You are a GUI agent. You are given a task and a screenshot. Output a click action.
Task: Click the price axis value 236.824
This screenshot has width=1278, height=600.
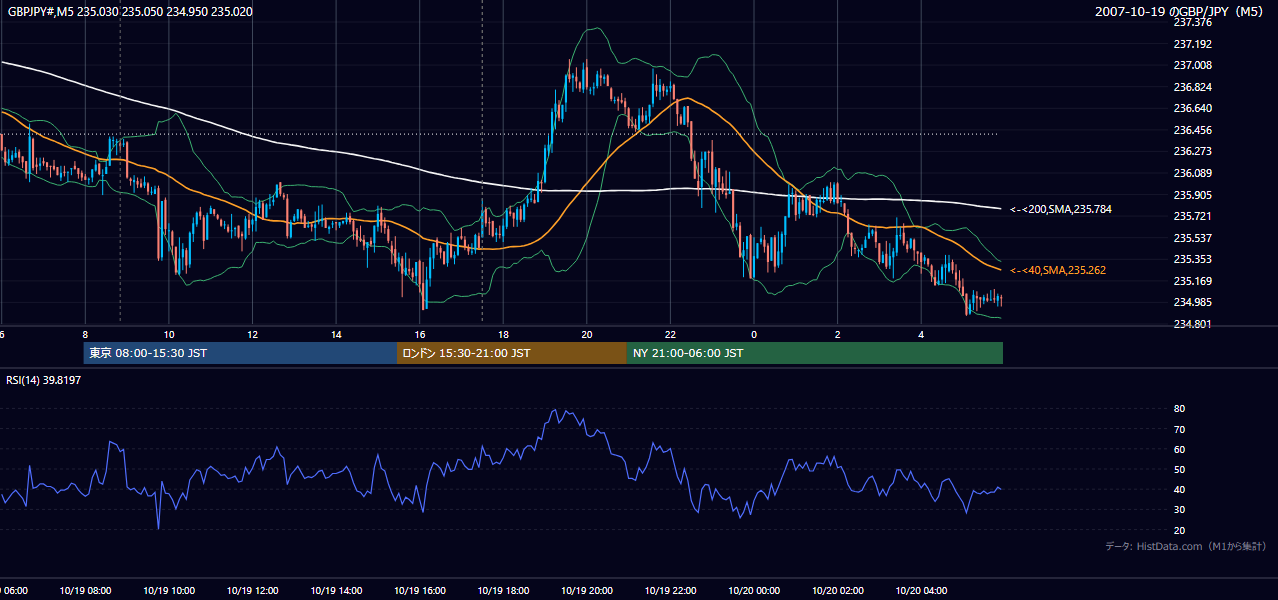[x=1192, y=87]
